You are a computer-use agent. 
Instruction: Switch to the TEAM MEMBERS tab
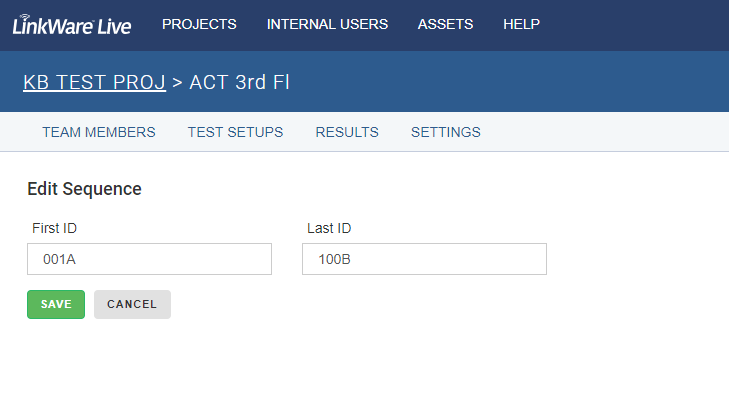[x=99, y=132]
